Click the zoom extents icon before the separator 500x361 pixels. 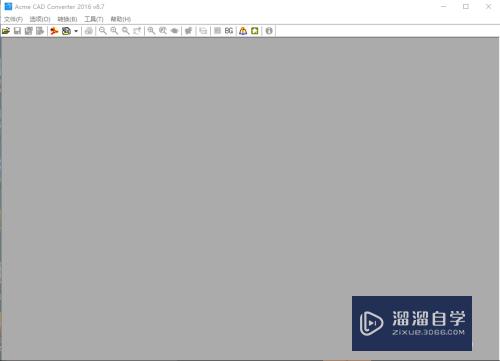pyautogui.click(x=137, y=31)
